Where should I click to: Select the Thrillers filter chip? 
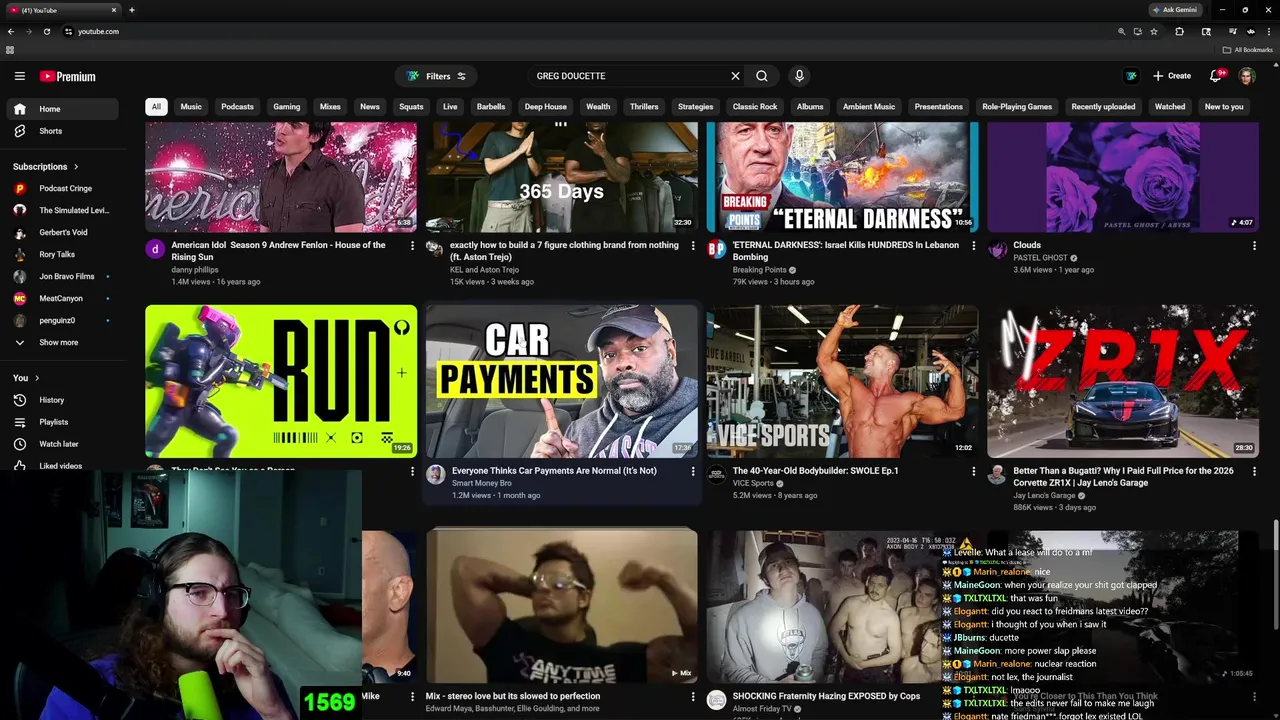tap(644, 106)
